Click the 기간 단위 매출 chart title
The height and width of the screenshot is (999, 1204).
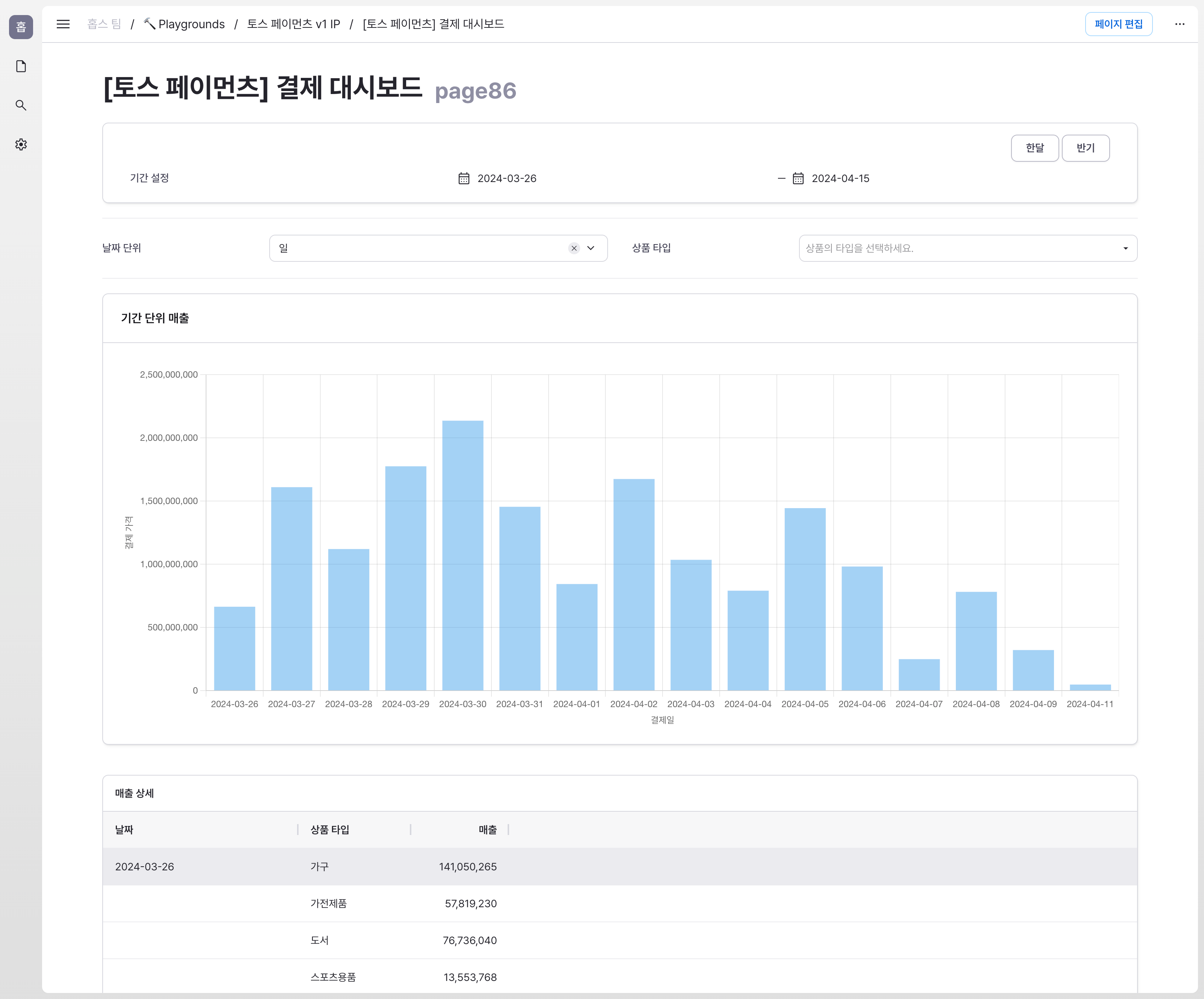point(155,318)
